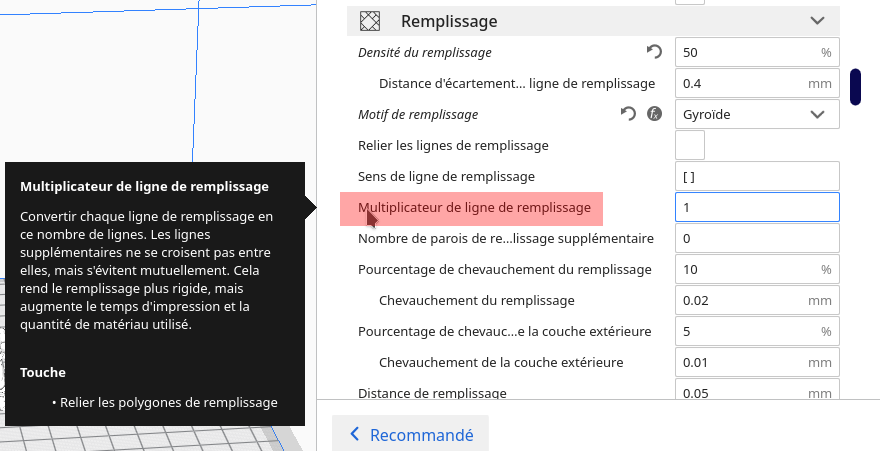Click the fx formula icon beside Motif de remplissage
Screen dimensions: 880x451
pos(654,114)
